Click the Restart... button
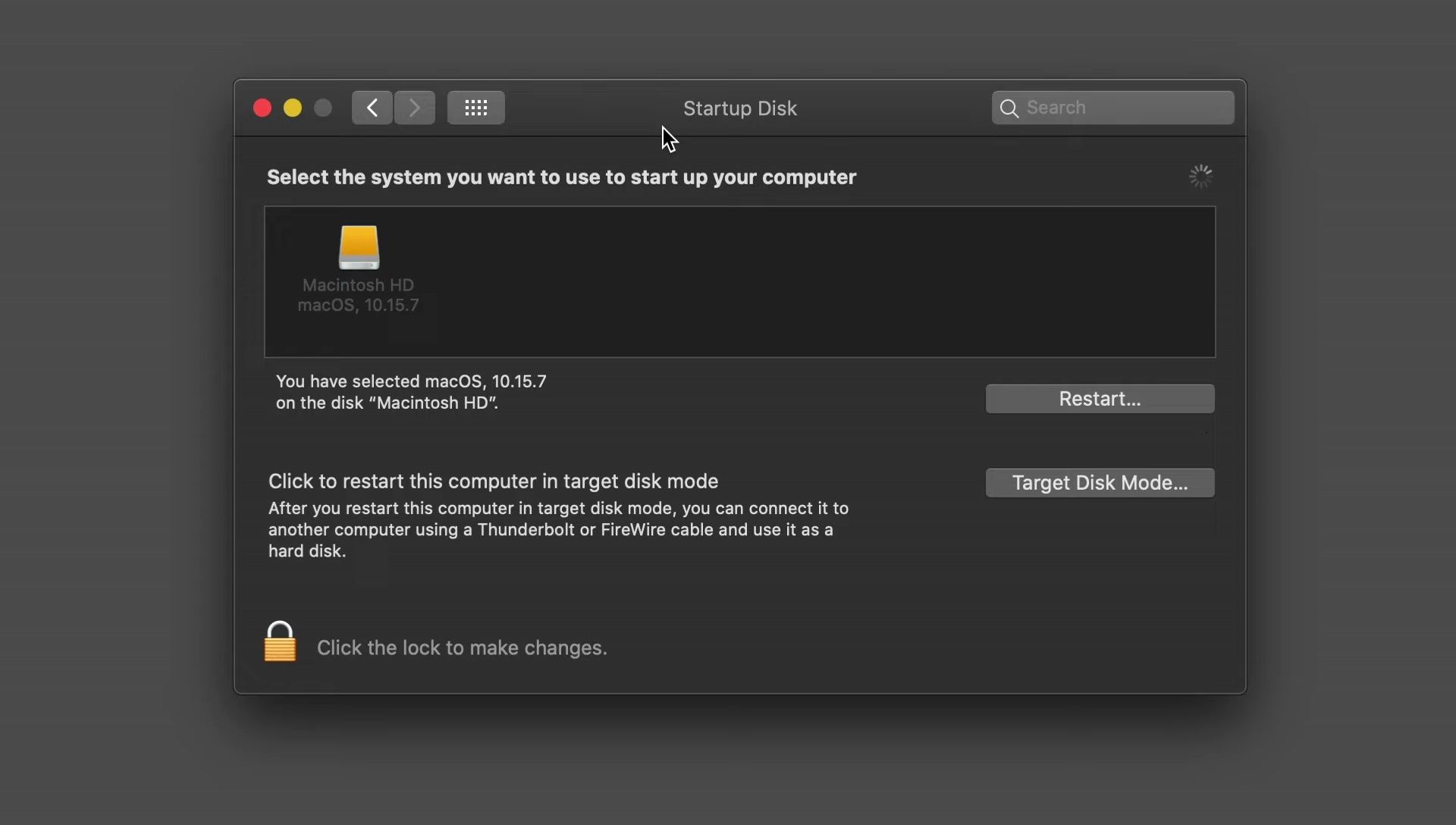The image size is (1456, 825). [1100, 399]
